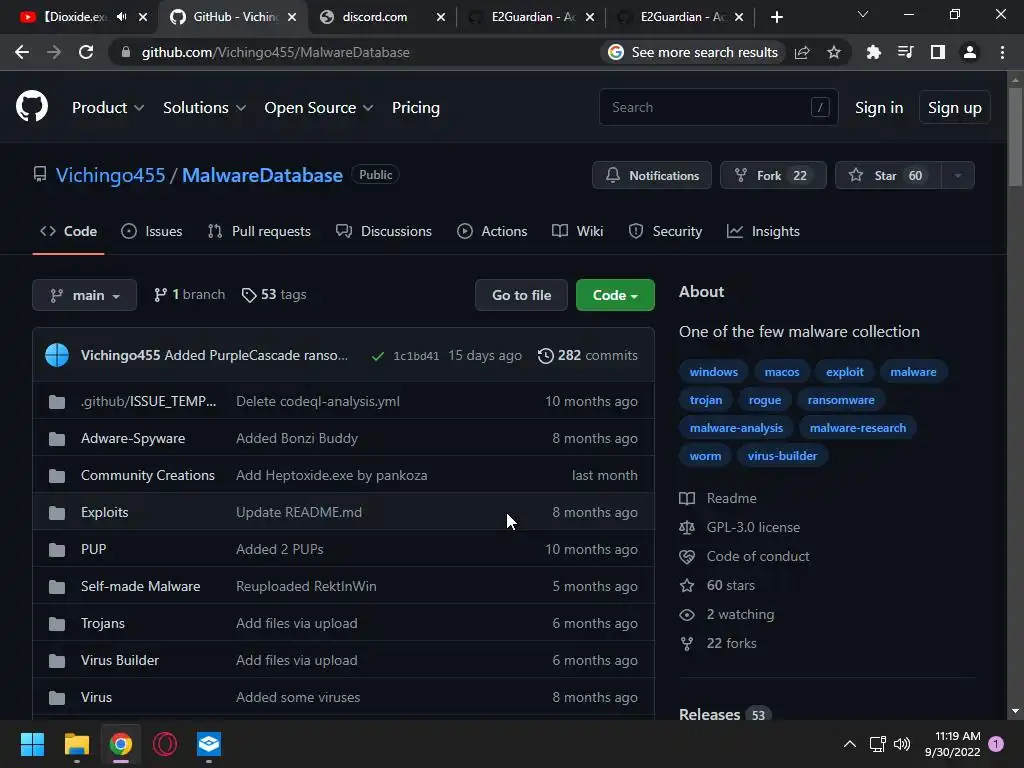Open the 282 commits history link
The image size is (1024, 768).
coord(588,355)
